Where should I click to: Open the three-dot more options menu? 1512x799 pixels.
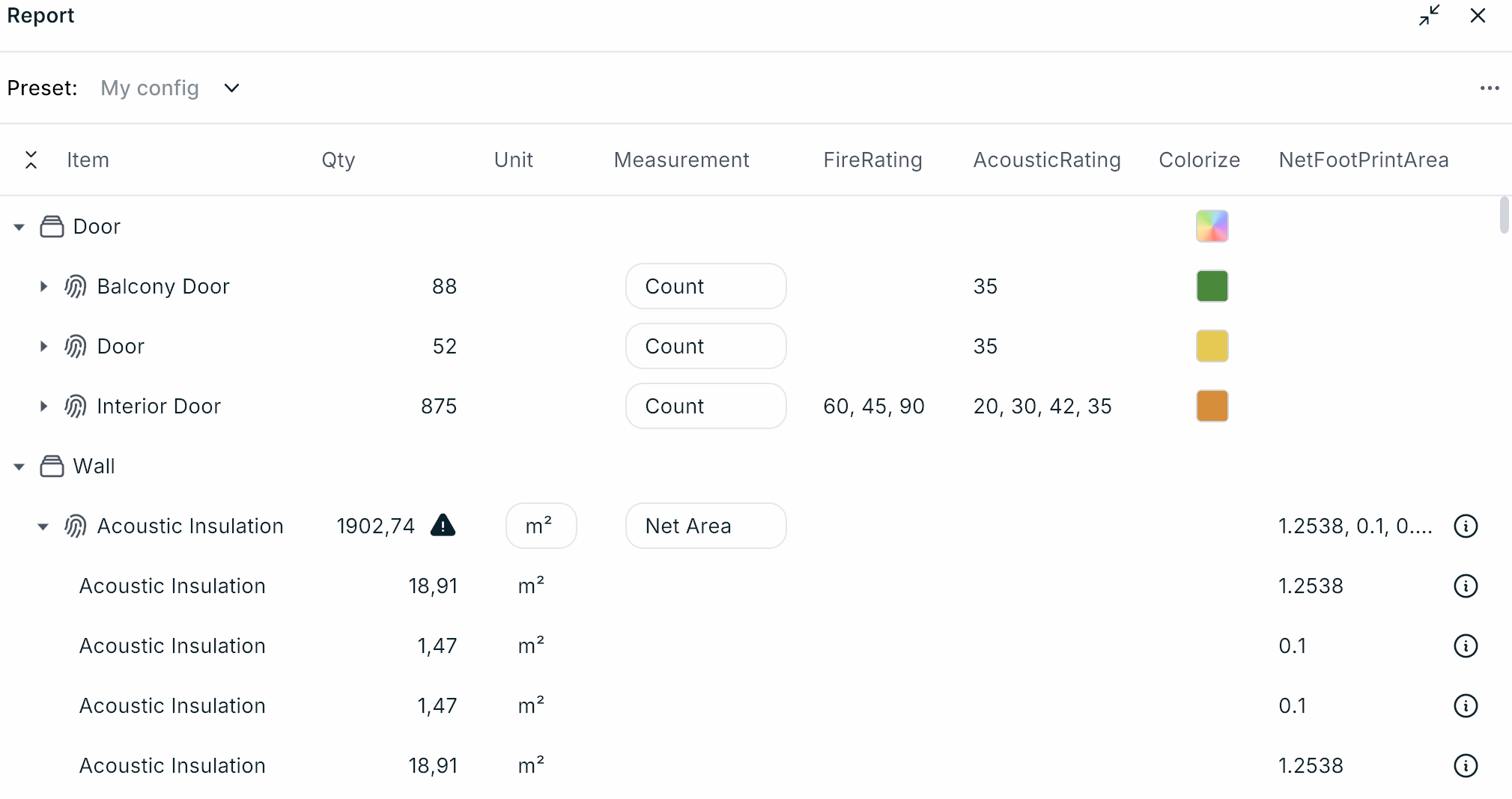(1489, 88)
